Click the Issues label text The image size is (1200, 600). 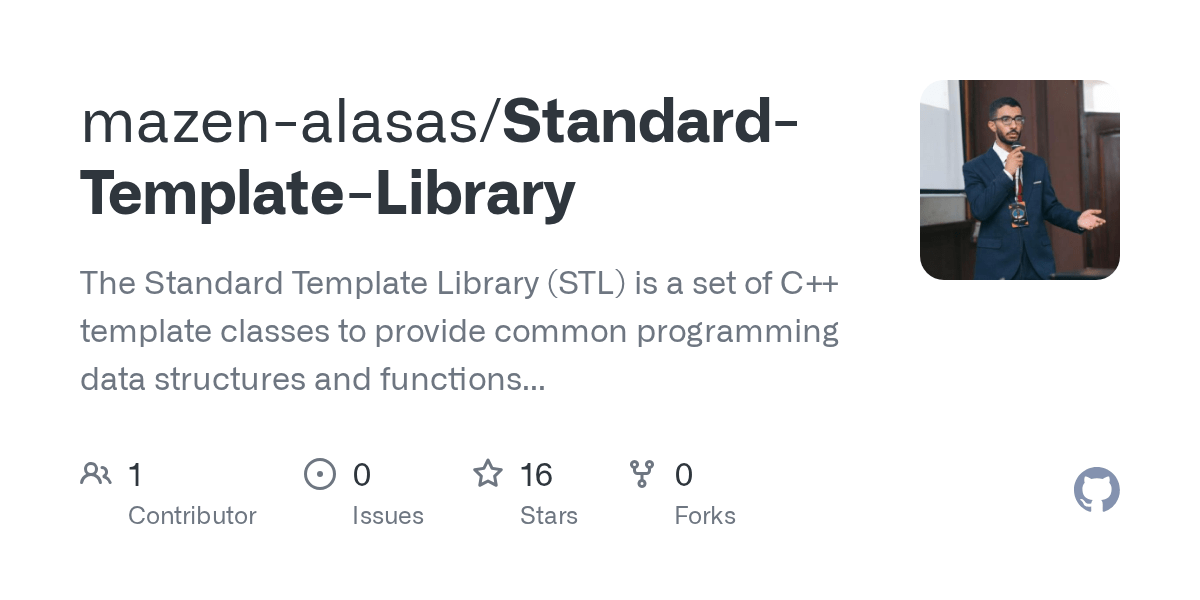(x=388, y=516)
